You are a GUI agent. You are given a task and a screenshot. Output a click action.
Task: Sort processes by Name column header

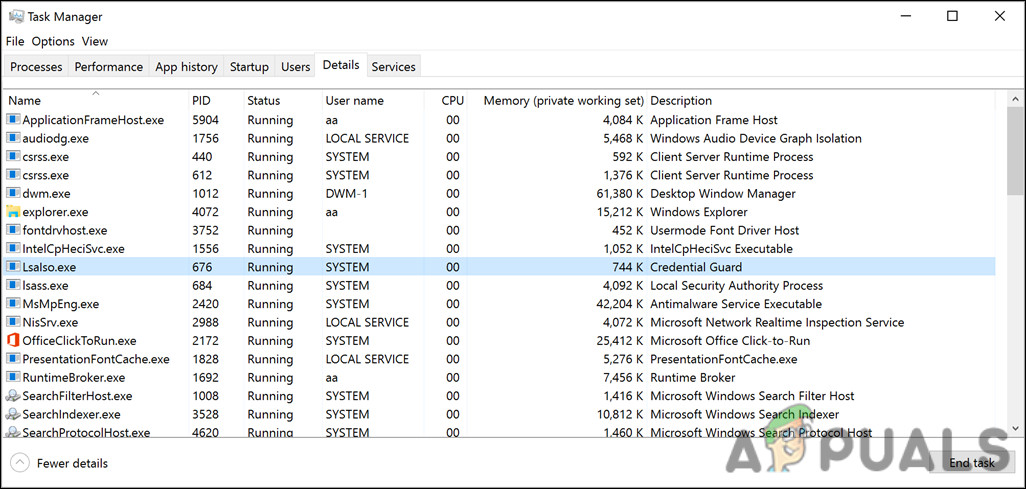[x=25, y=101]
